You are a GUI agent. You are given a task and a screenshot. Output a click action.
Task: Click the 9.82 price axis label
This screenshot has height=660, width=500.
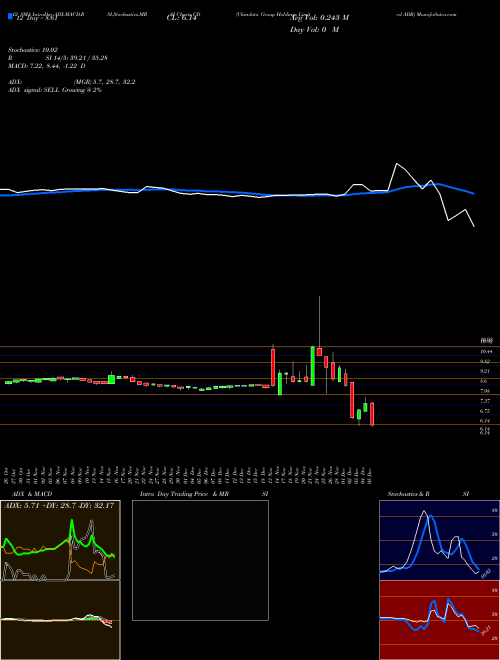pos(485,361)
